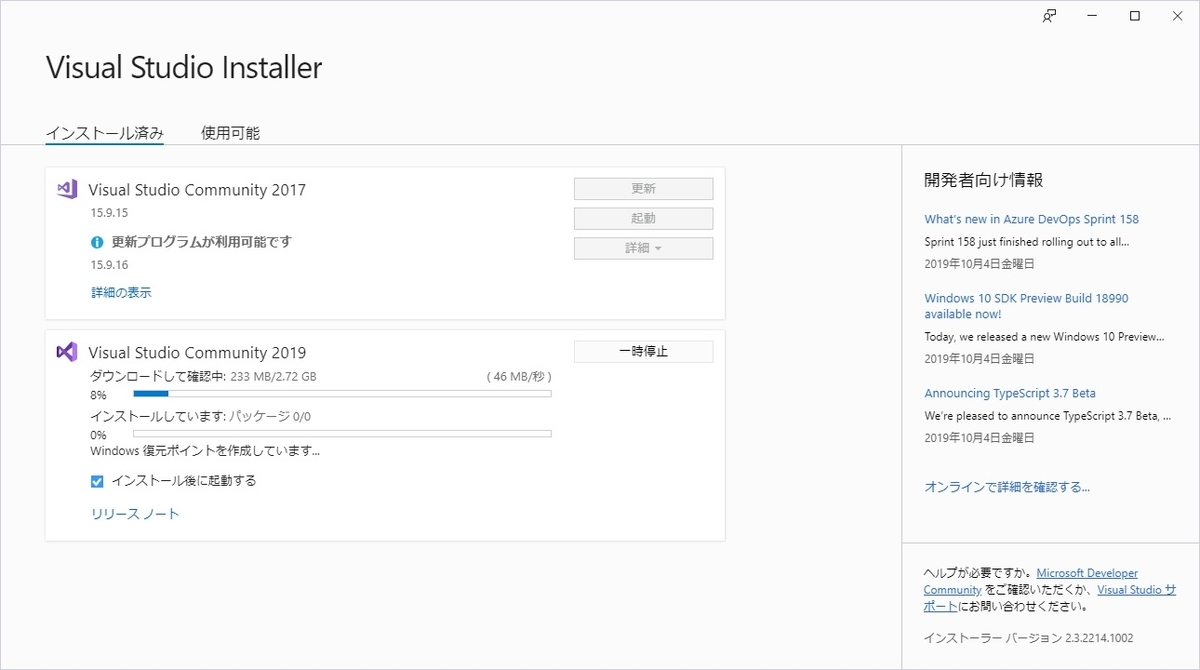Open the Microsoft Developer Community link

tap(1087, 572)
